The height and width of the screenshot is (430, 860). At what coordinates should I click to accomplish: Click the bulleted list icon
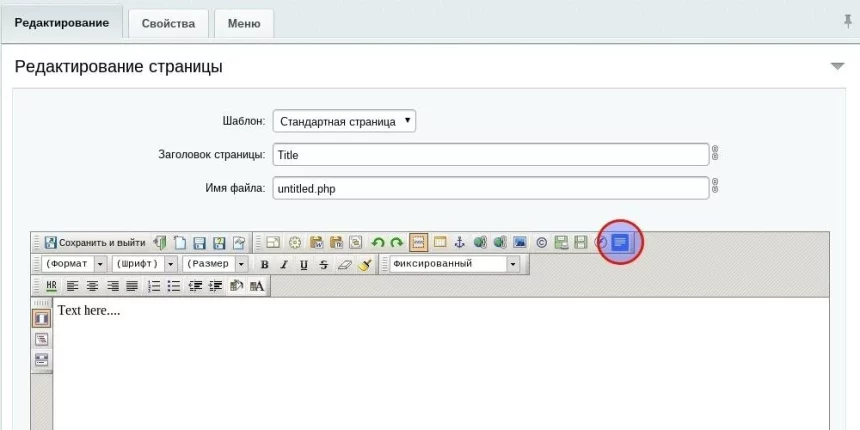click(174, 286)
